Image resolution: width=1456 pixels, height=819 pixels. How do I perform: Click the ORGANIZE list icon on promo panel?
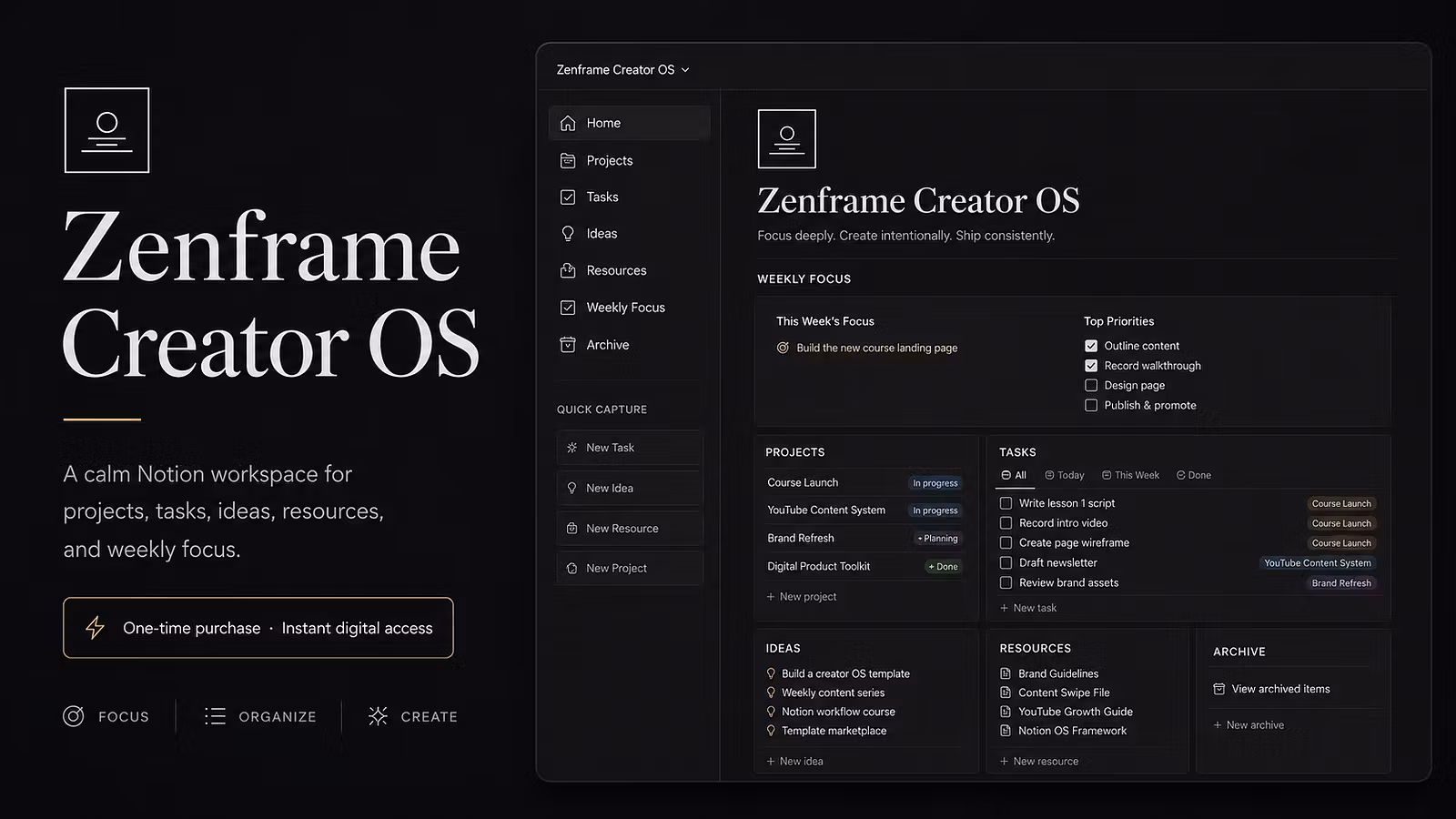click(215, 716)
